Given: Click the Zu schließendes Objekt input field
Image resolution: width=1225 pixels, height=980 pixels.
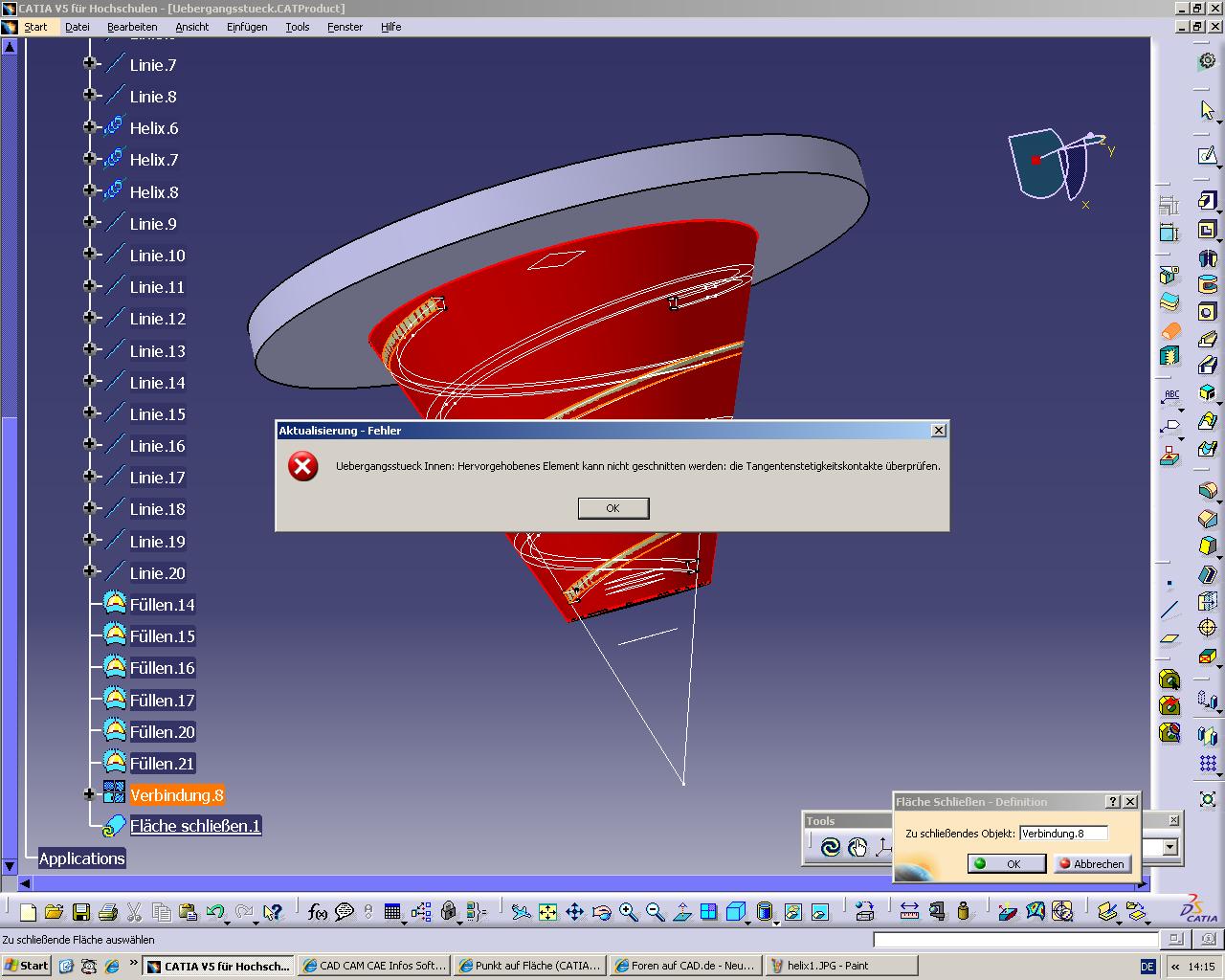Looking at the screenshot, I should 1063,834.
